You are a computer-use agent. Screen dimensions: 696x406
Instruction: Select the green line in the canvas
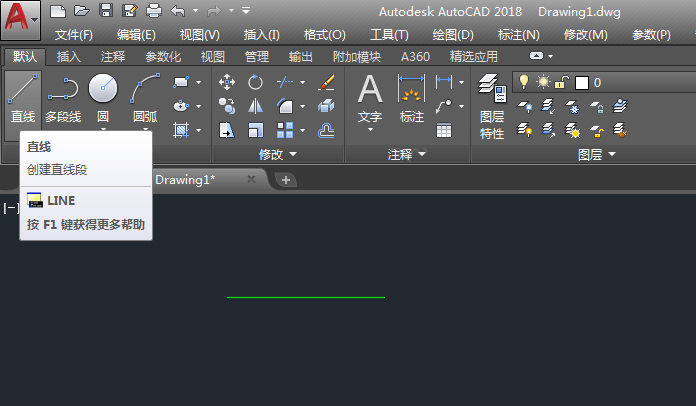click(x=306, y=297)
